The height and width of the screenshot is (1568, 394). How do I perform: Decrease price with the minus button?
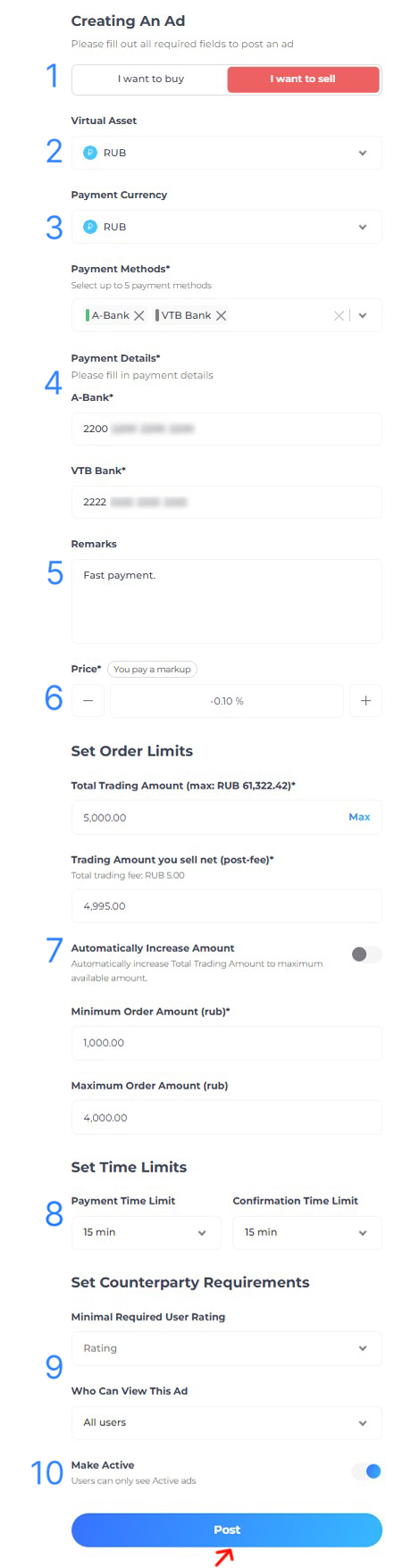click(x=88, y=701)
